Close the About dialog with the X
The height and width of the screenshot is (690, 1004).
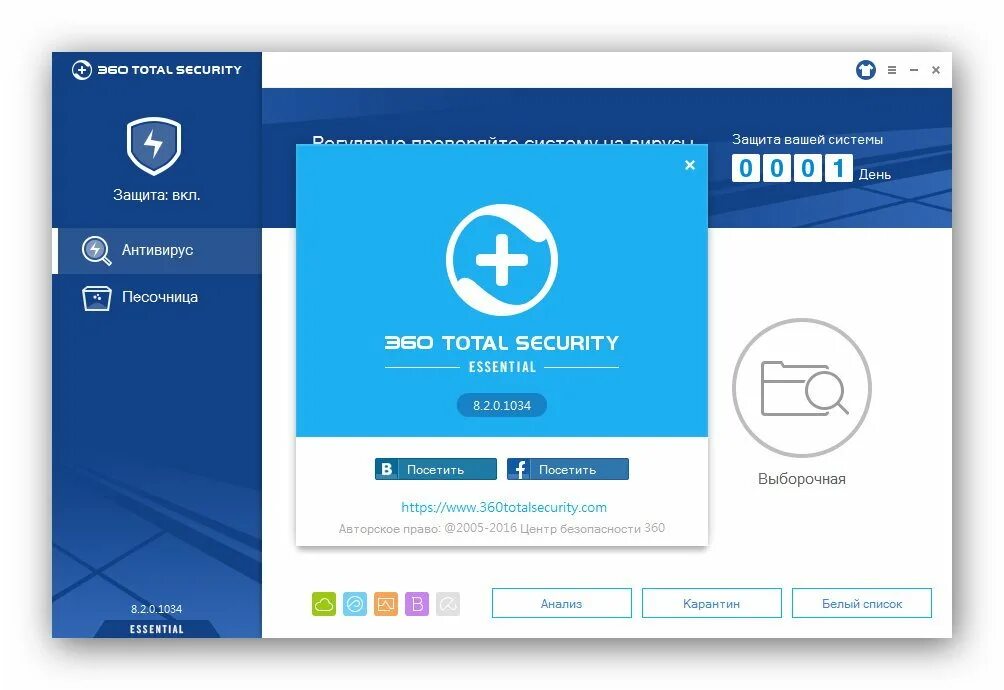pyautogui.click(x=690, y=165)
